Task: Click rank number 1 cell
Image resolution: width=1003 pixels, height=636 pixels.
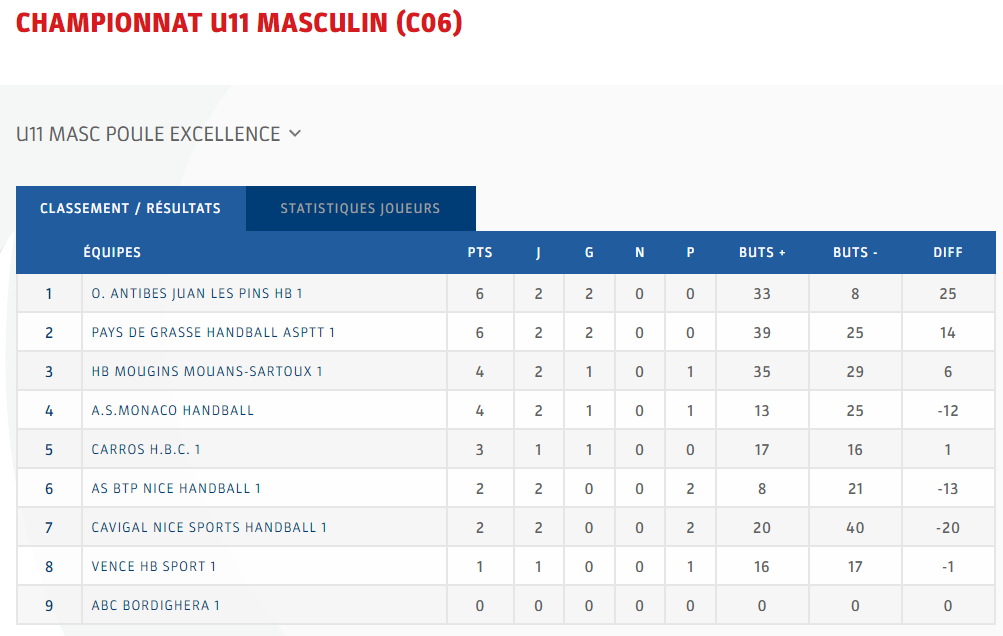Action: click(x=49, y=294)
